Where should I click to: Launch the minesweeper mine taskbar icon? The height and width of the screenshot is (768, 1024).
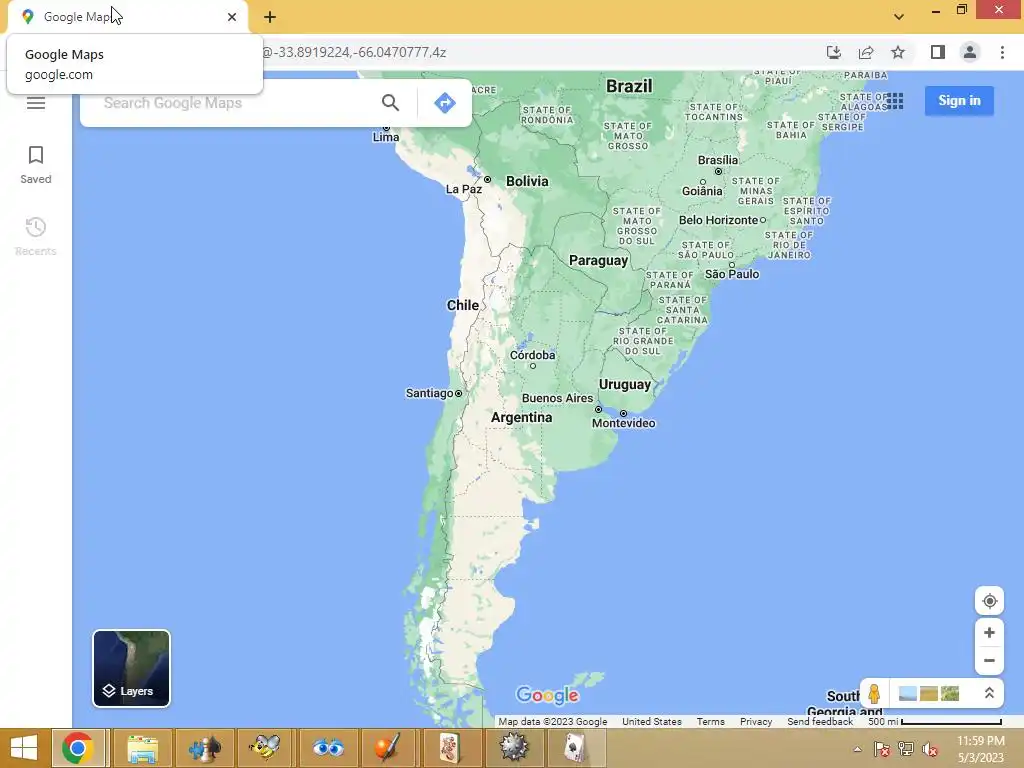[513, 748]
